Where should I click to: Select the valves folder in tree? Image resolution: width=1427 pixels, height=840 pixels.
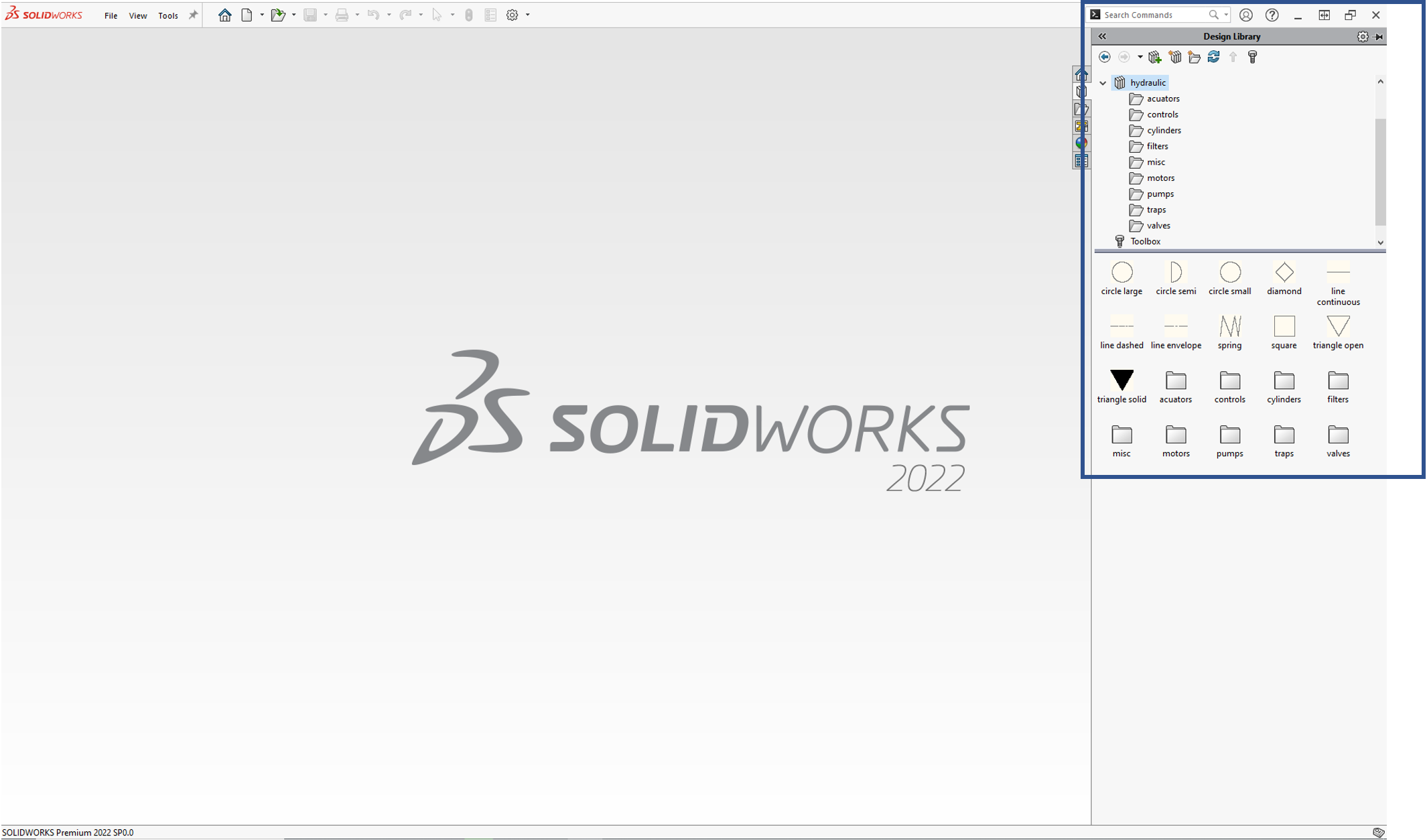click(1158, 226)
